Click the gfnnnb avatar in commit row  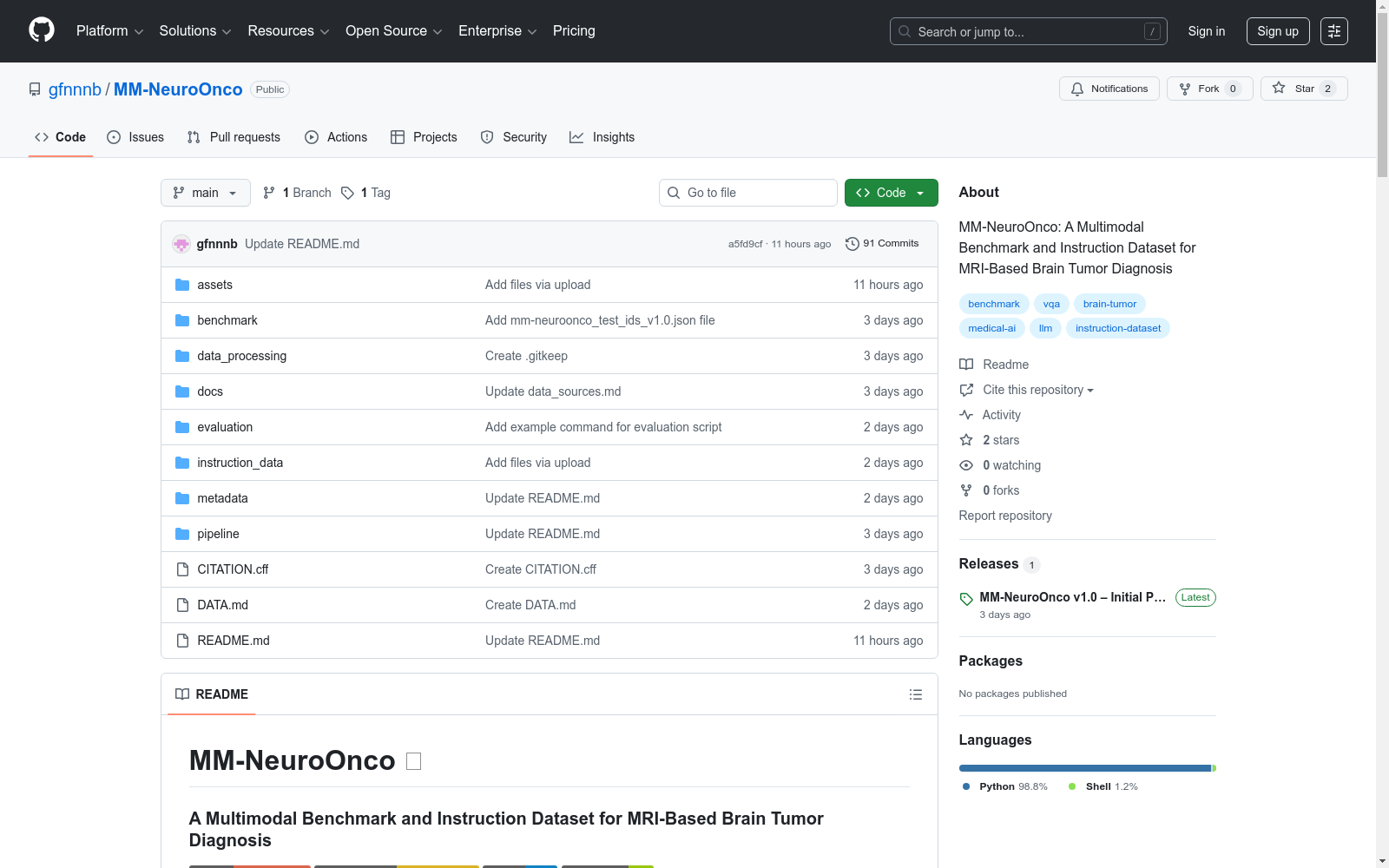pos(181,244)
